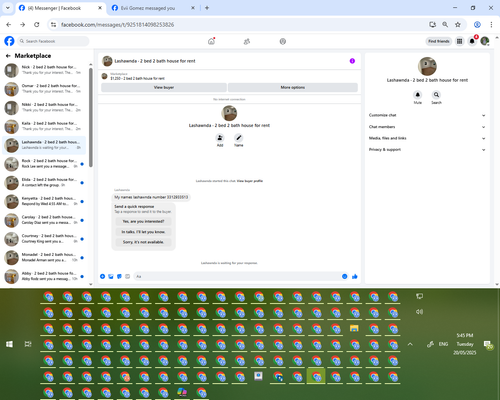
Task: Open emoji picker in message box
Action: (x=345, y=276)
